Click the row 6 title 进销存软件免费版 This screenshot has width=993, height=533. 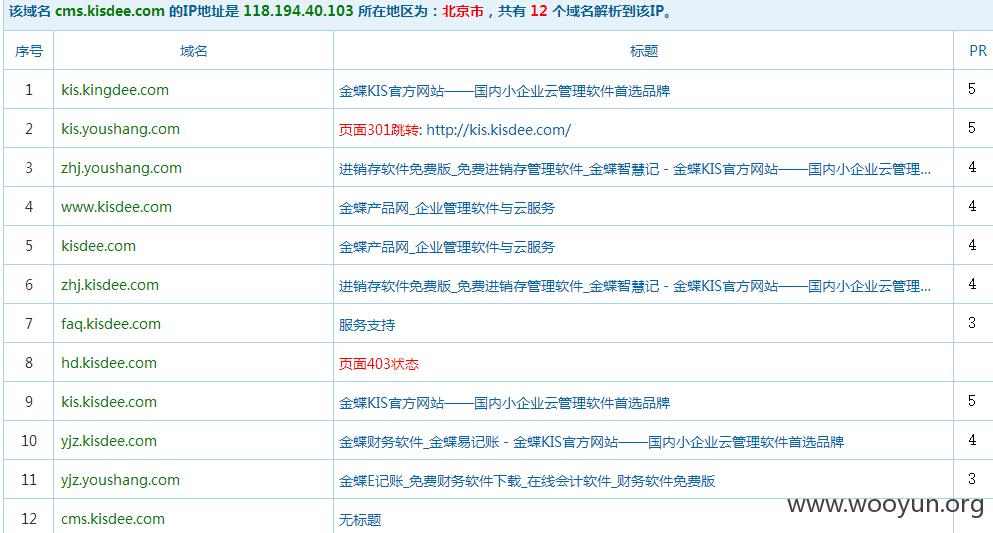coord(635,286)
